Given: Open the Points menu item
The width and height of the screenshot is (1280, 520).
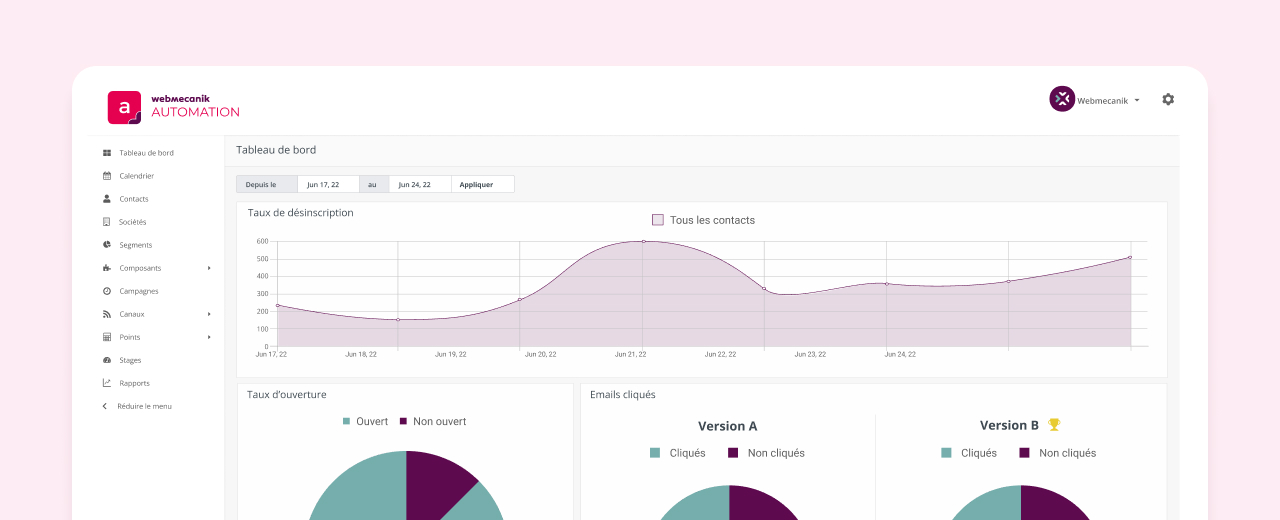Looking at the screenshot, I should (x=130, y=337).
